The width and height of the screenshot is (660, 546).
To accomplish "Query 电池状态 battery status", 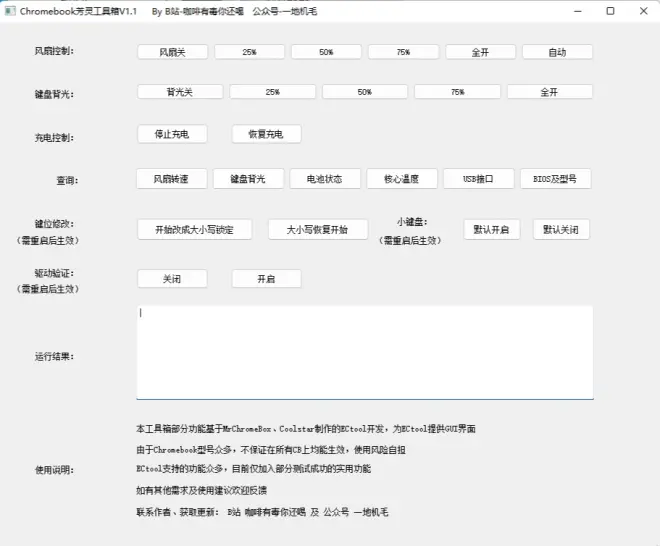I will coord(326,179).
